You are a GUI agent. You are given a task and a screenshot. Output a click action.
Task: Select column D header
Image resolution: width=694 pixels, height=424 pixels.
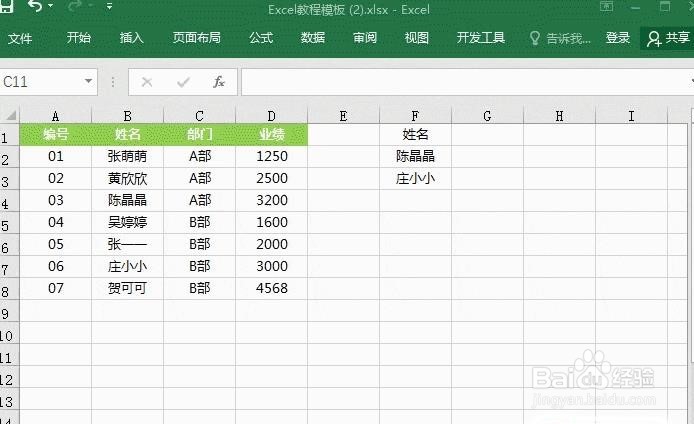click(271, 116)
